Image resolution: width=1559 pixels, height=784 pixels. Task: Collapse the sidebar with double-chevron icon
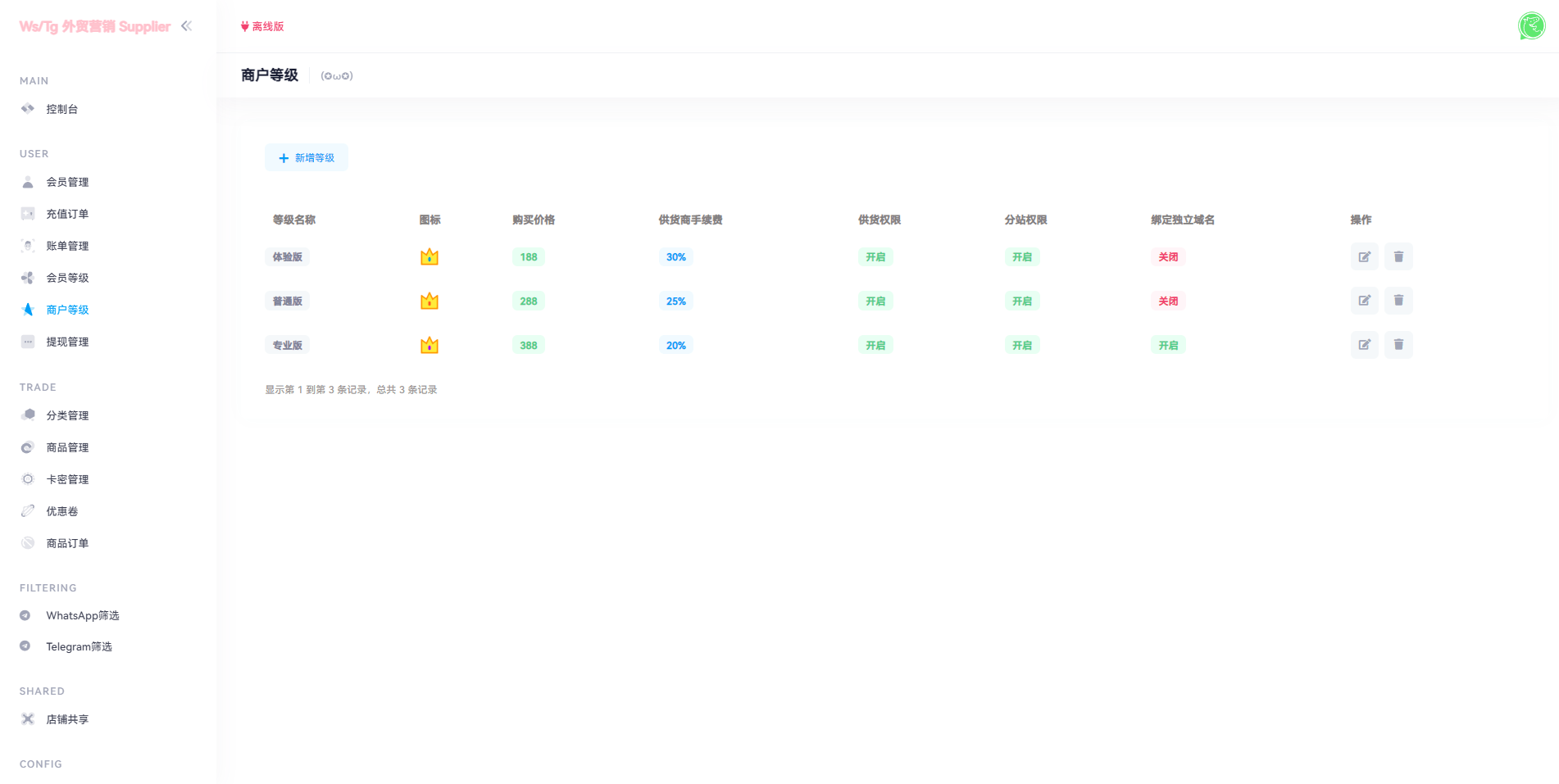187,26
